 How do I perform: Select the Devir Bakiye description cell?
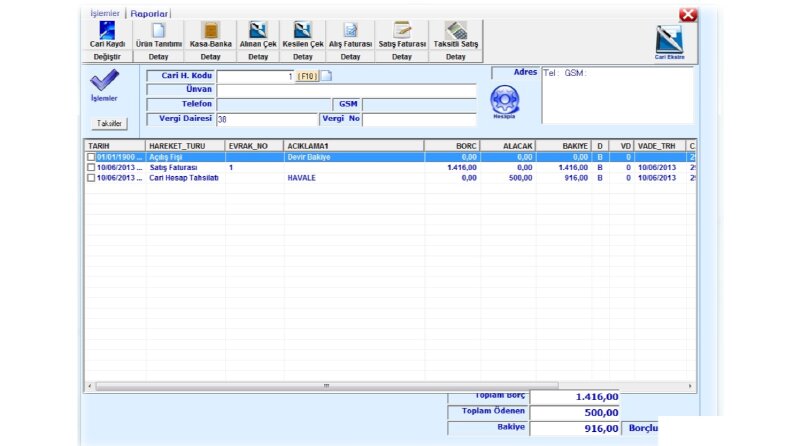click(x=354, y=157)
